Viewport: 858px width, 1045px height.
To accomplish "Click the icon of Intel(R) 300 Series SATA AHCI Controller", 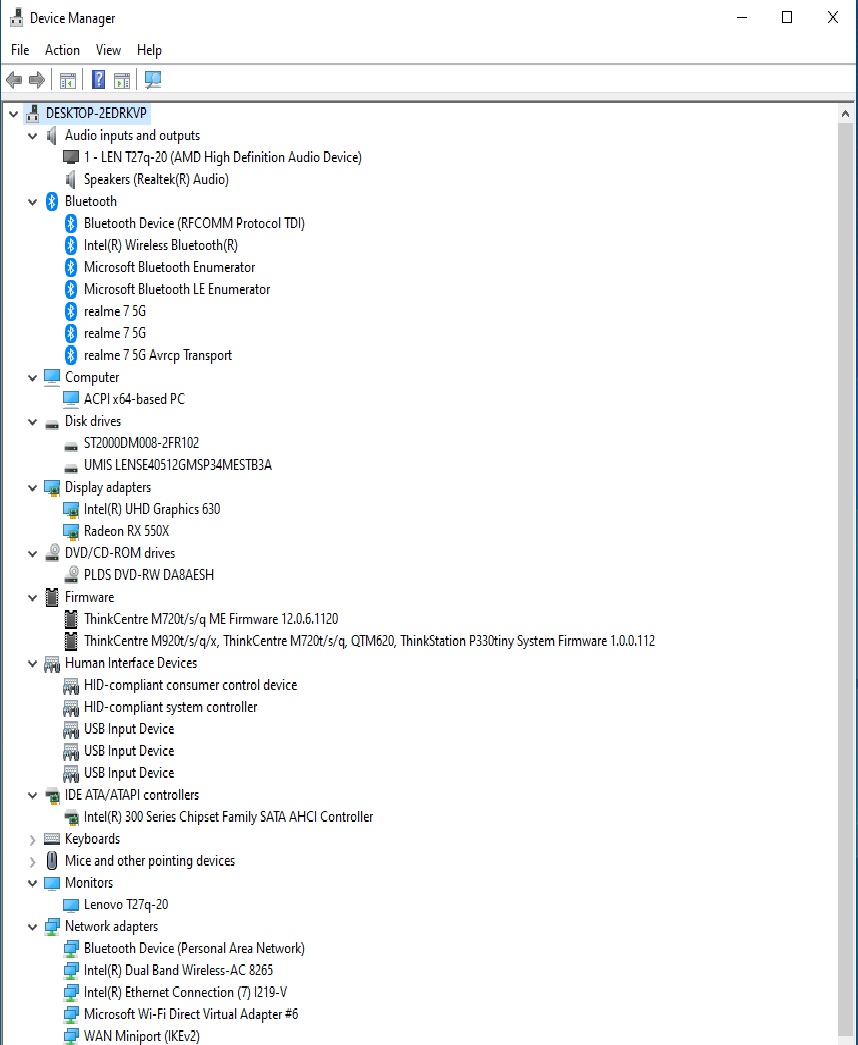I will coord(71,817).
